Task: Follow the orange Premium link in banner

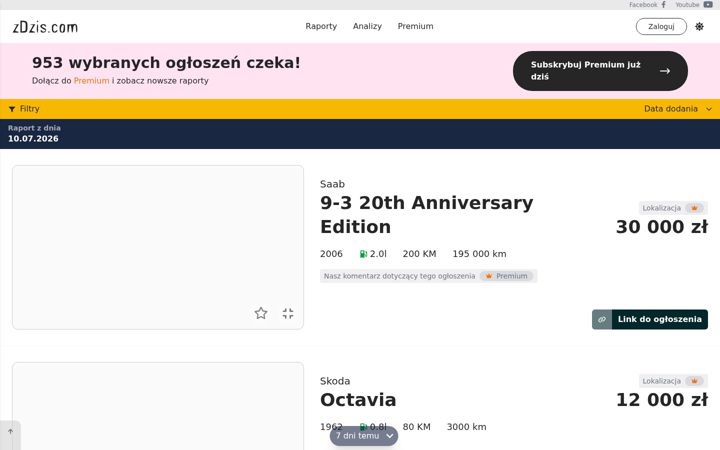Action: tap(91, 81)
